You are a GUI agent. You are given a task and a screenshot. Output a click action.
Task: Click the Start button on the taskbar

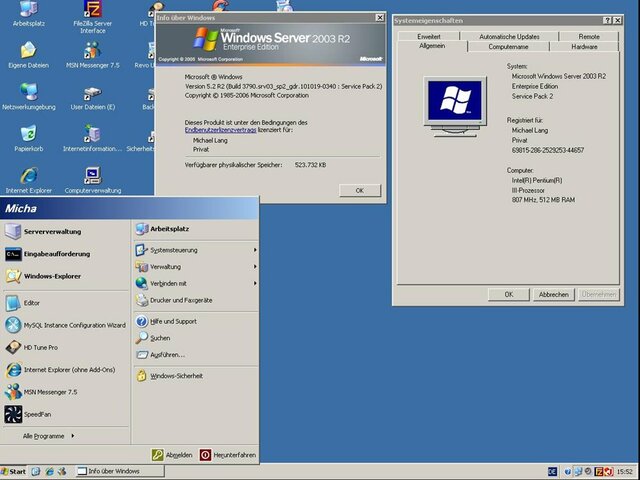tap(13, 471)
